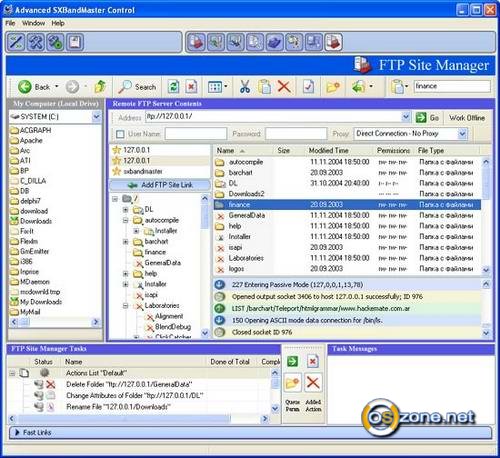
Task: Click the Paste clipboard icon
Action: click(264, 87)
